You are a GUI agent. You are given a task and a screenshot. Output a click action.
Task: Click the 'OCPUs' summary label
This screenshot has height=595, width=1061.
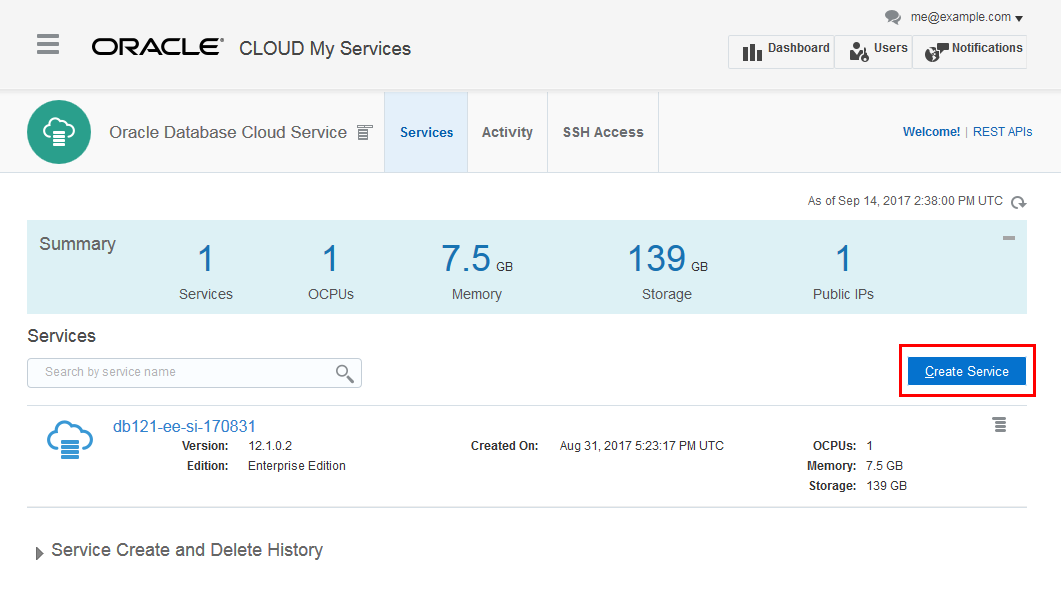(331, 294)
